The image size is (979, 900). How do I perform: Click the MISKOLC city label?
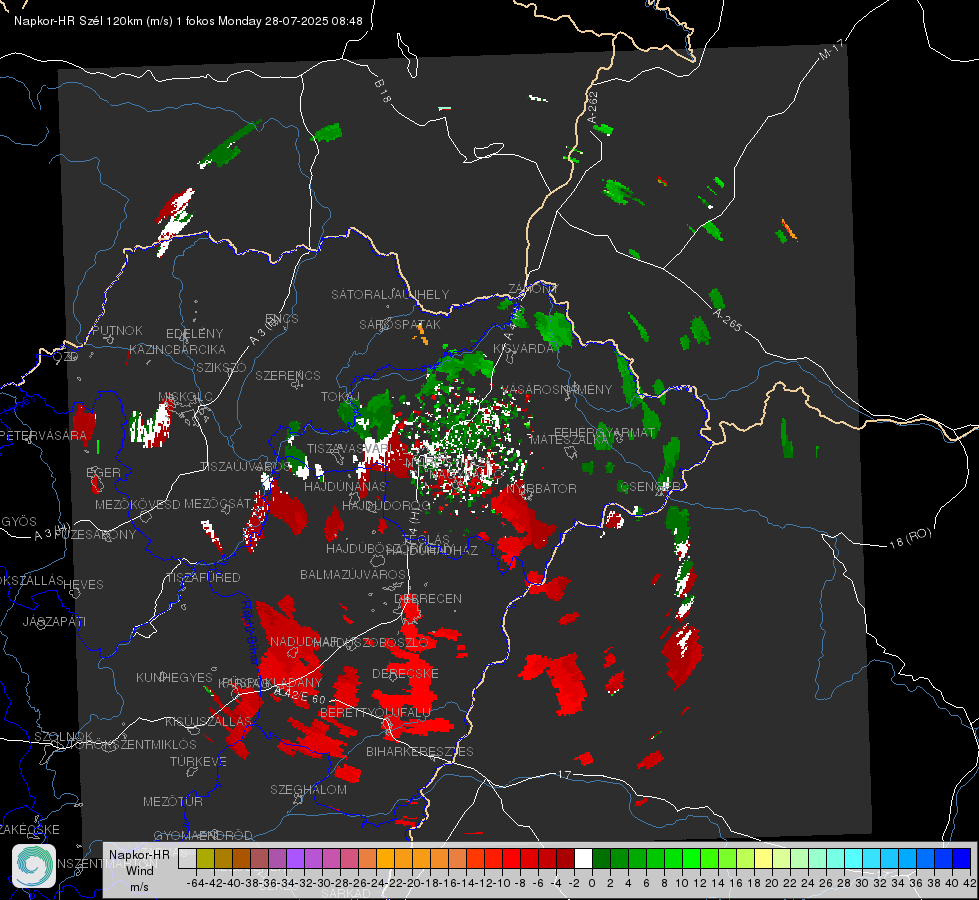pos(185,397)
